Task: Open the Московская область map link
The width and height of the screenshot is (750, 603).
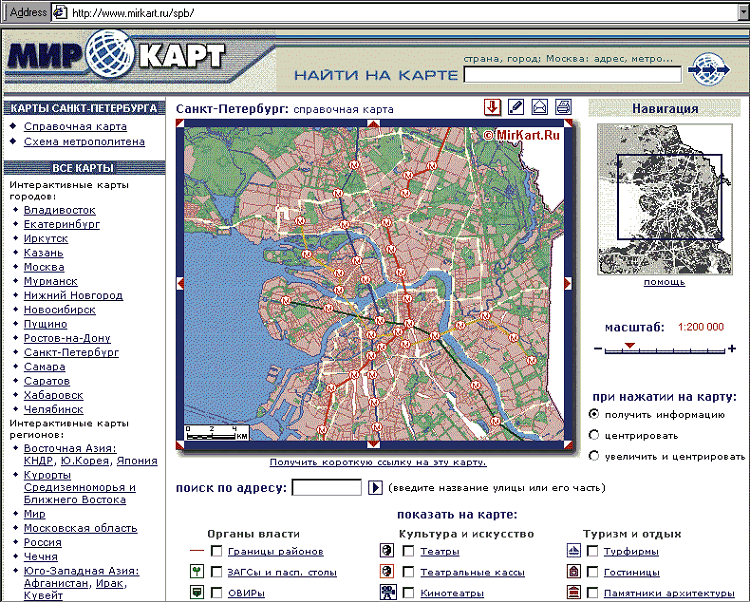Action: point(80,528)
